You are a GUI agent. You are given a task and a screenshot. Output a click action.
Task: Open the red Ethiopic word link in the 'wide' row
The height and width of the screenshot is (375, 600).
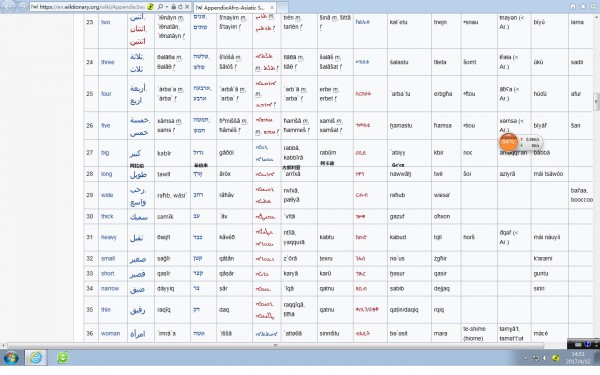tap(362, 195)
